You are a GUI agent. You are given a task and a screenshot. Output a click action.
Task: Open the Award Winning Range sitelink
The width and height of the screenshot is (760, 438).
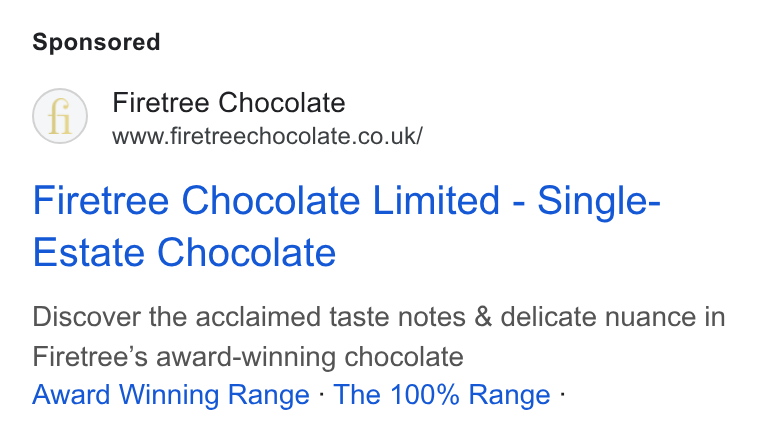tap(171, 394)
